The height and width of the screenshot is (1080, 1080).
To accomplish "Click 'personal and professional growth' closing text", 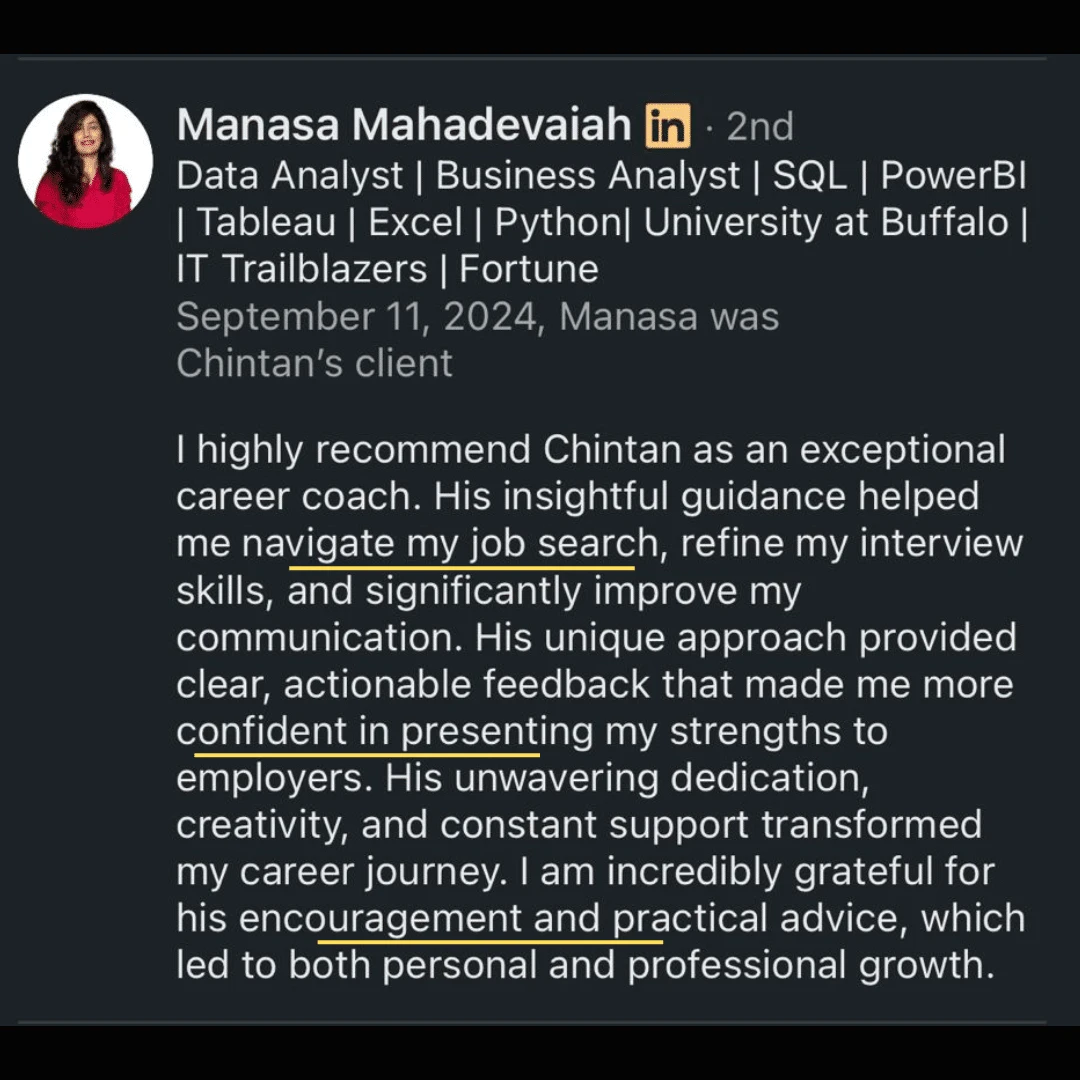I will [x=688, y=966].
